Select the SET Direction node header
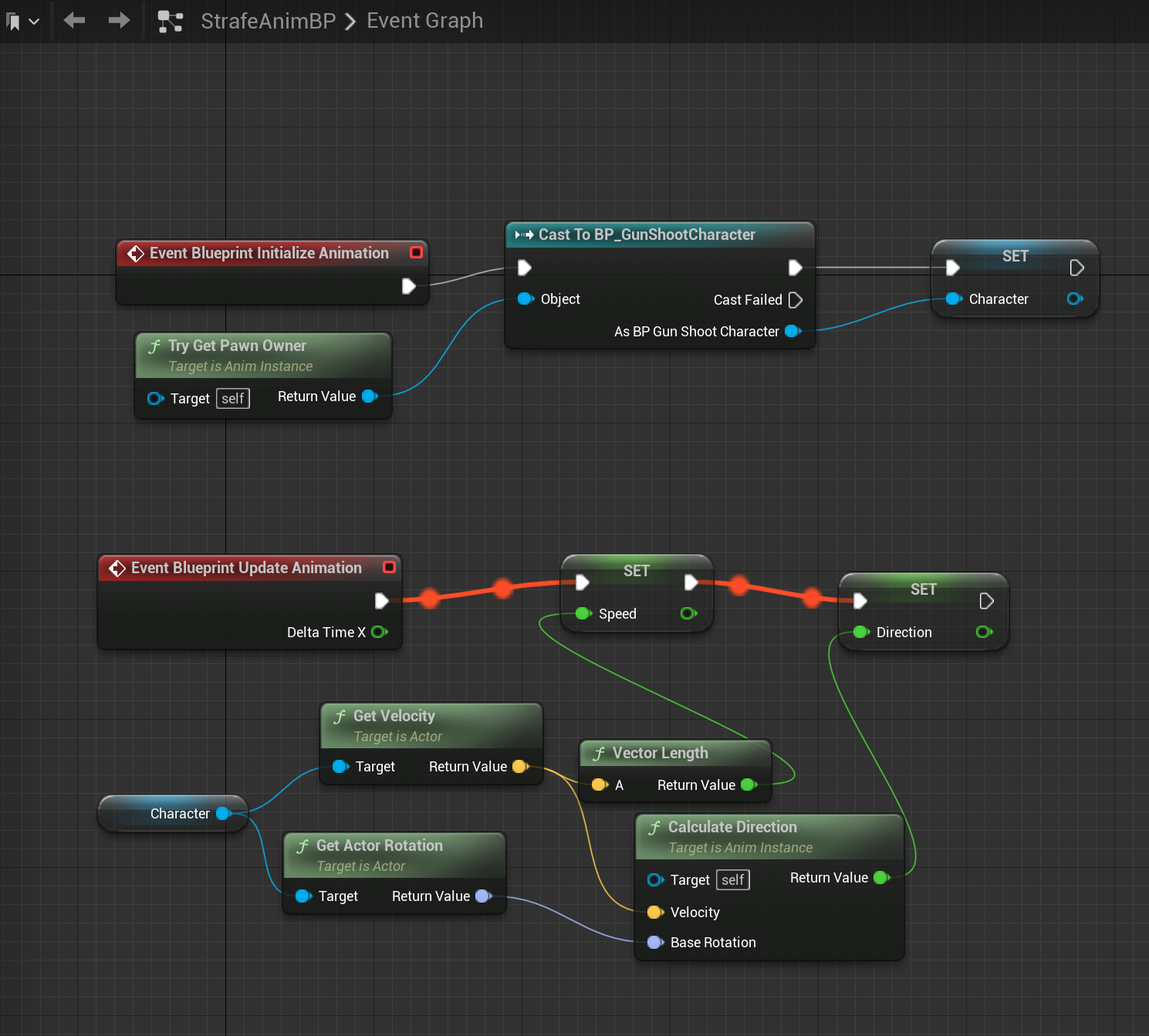Image resolution: width=1149 pixels, height=1036 pixels. [923, 589]
